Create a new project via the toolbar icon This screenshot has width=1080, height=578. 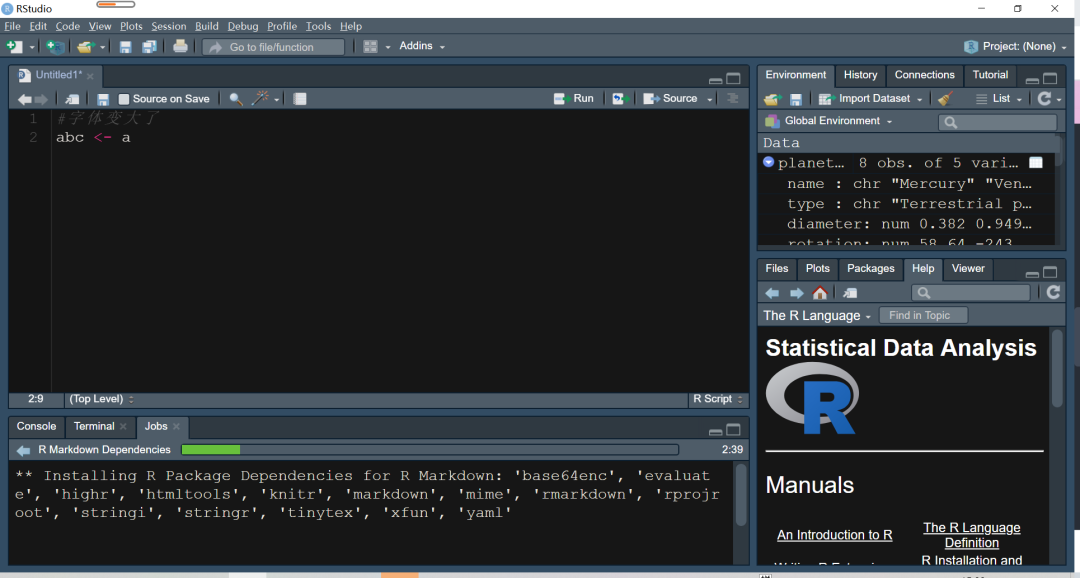pos(54,47)
